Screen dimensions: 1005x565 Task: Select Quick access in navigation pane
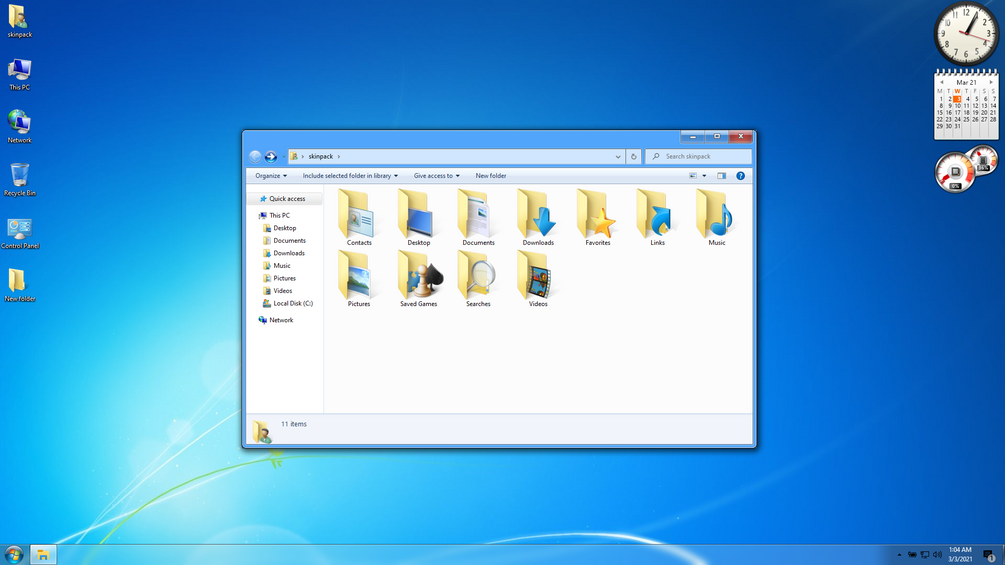[x=285, y=199]
